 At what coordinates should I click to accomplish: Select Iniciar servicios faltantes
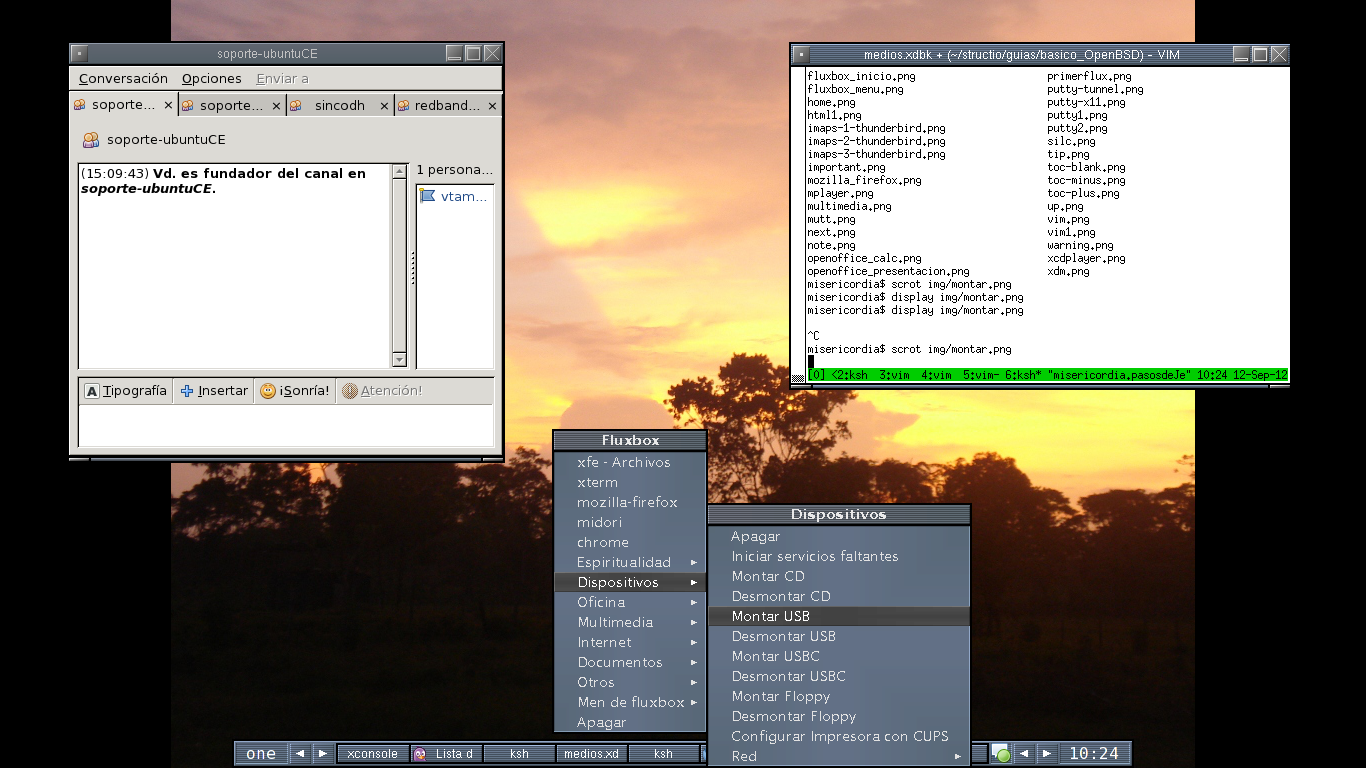[839, 556]
